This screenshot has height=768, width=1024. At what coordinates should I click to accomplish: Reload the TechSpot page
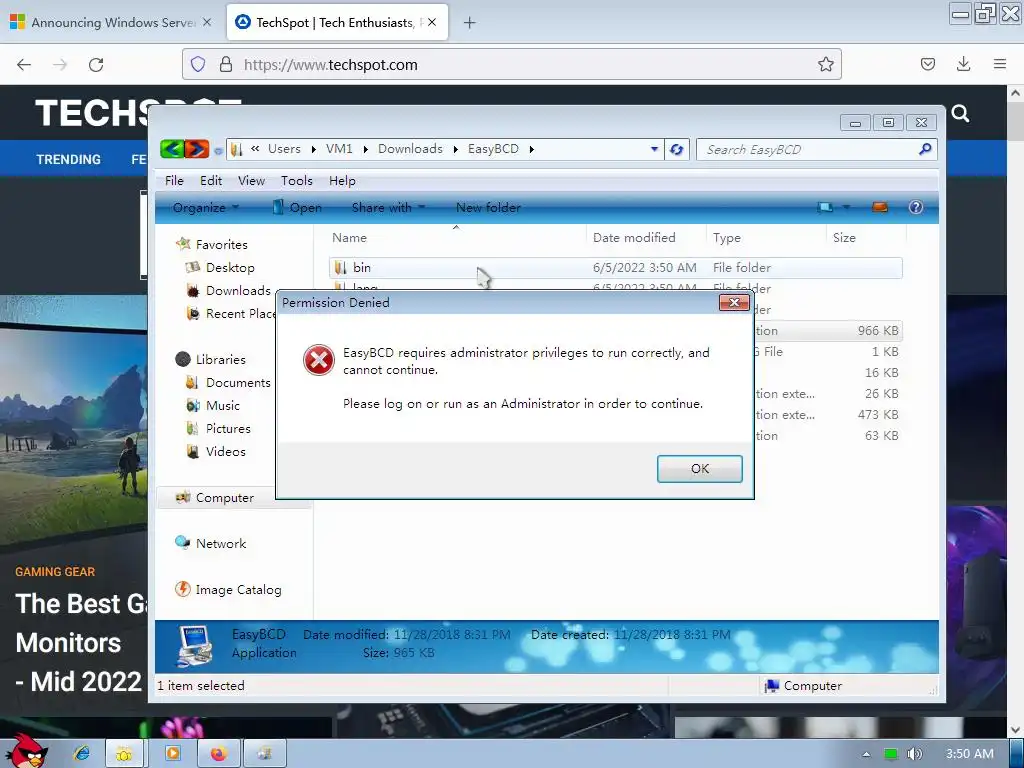[96, 65]
